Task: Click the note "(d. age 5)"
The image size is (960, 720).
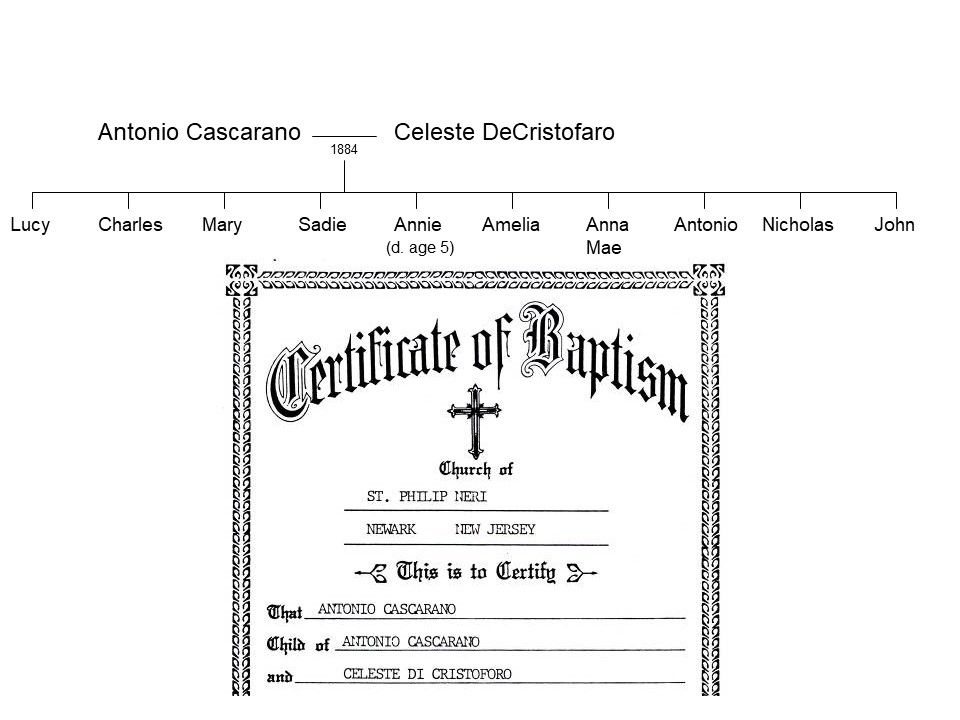Action: (x=420, y=247)
